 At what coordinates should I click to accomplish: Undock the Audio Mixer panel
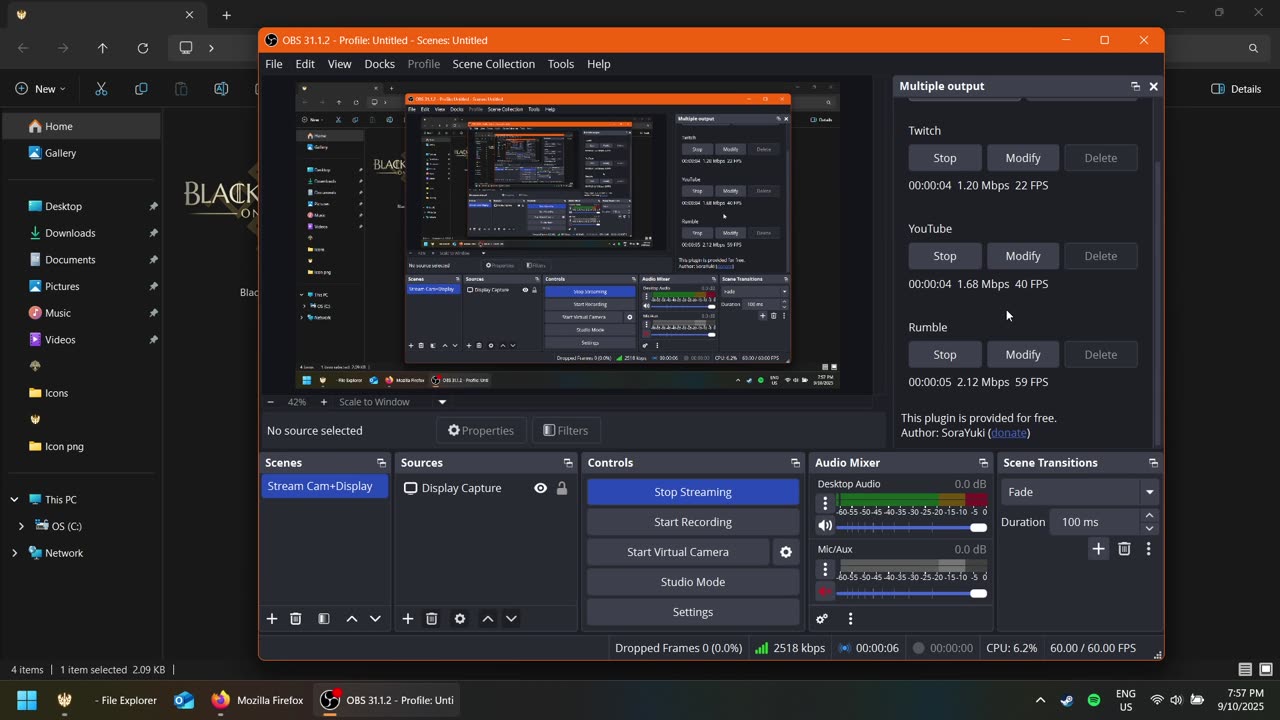tap(983, 463)
